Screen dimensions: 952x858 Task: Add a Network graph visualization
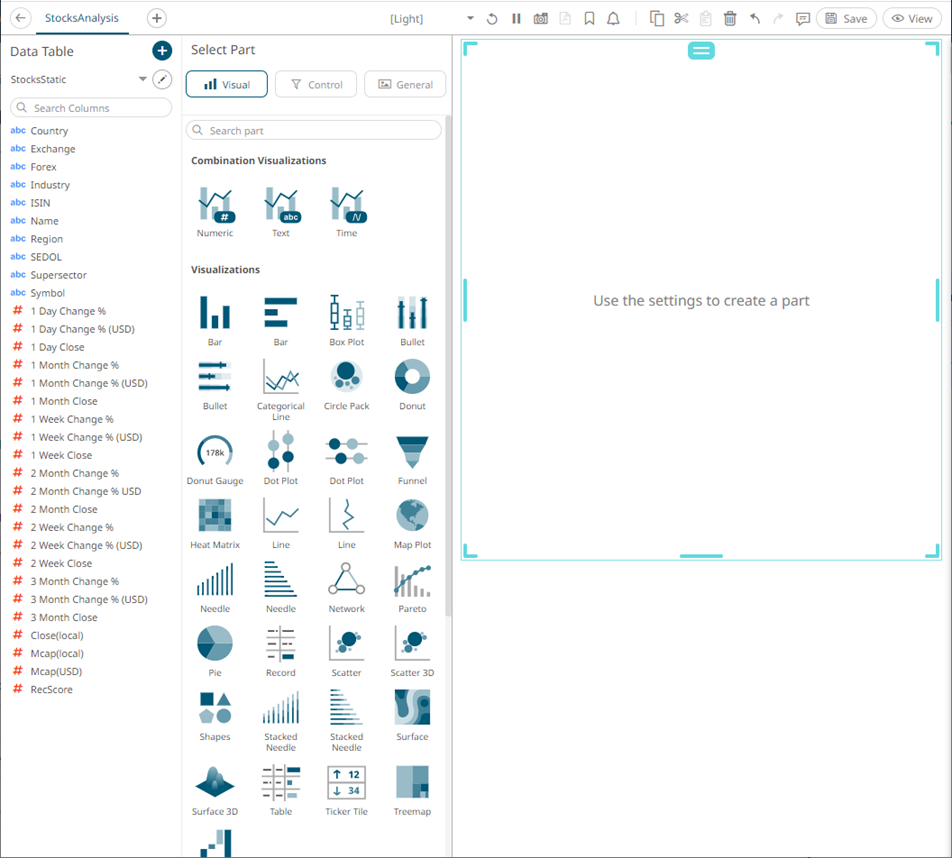346,581
